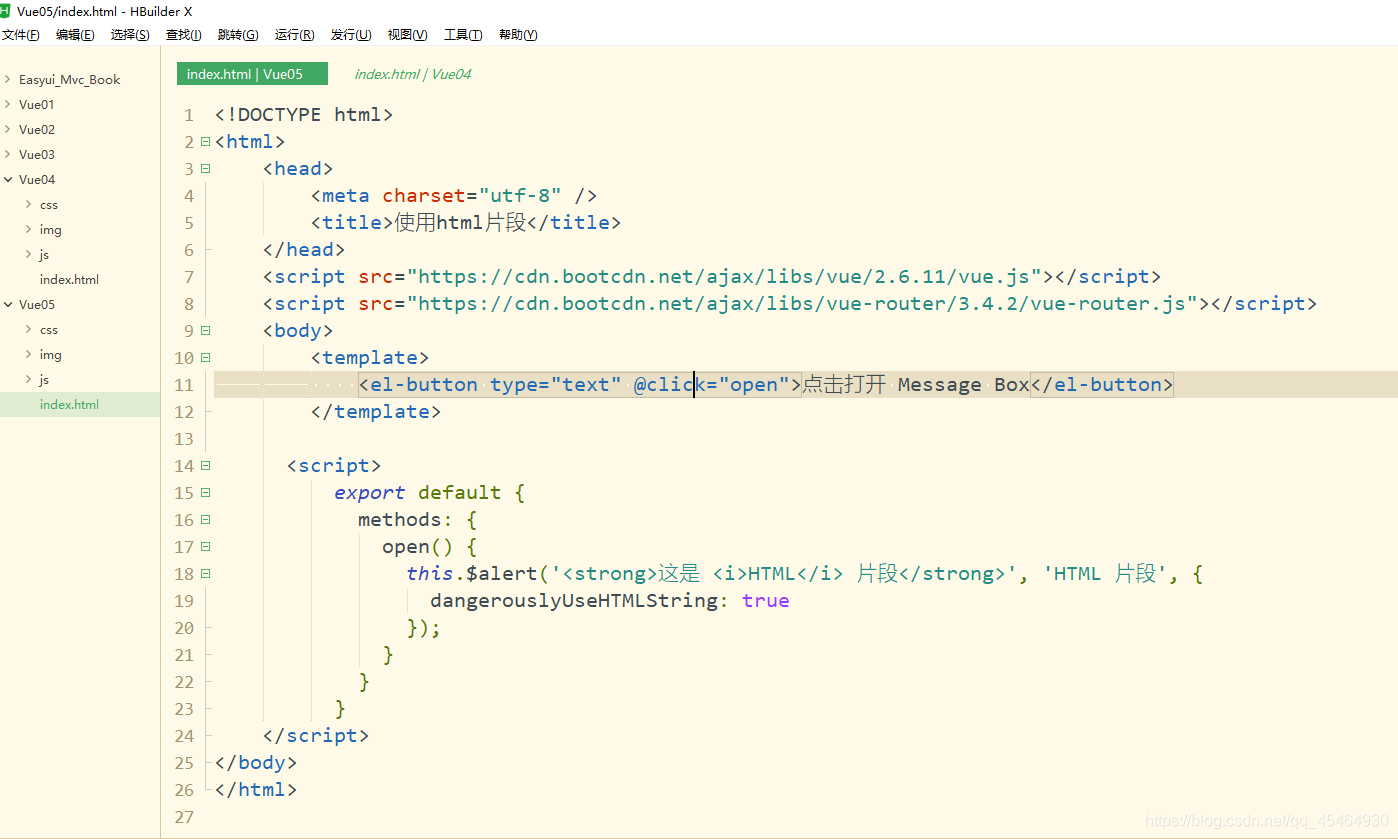
Task: Open the 工具(T) menu
Action: (x=463, y=35)
